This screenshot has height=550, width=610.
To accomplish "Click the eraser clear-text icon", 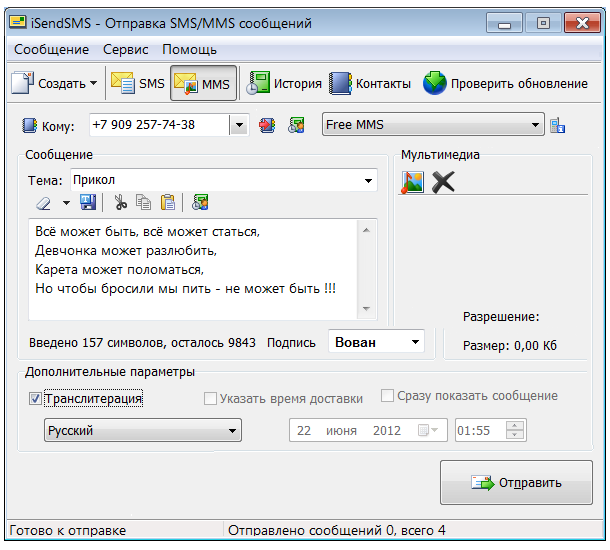I will tap(44, 203).
